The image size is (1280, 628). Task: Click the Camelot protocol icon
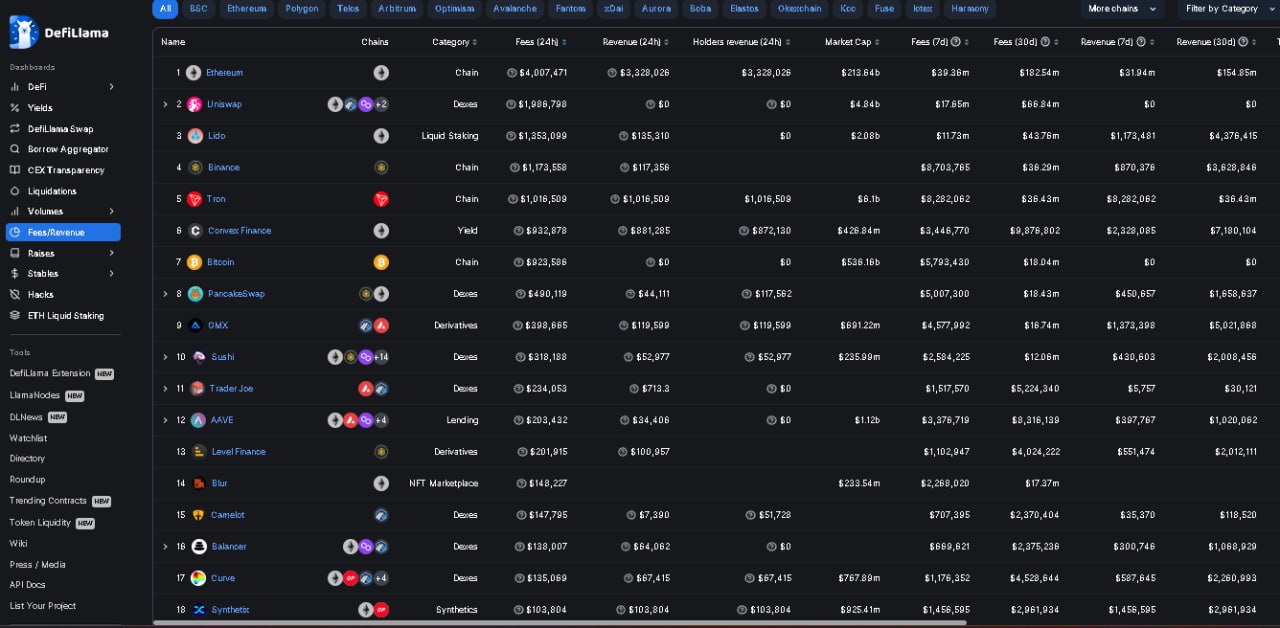198,515
